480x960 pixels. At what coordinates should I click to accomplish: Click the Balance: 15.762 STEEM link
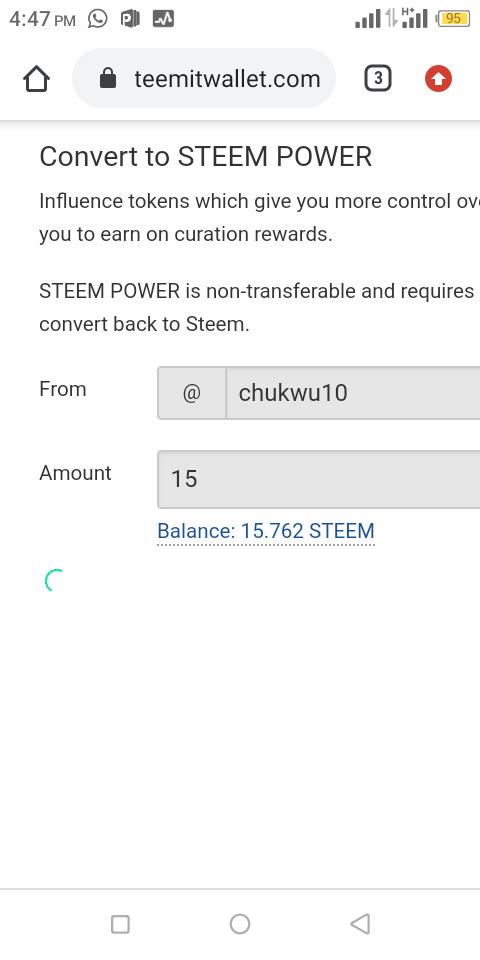266,531
